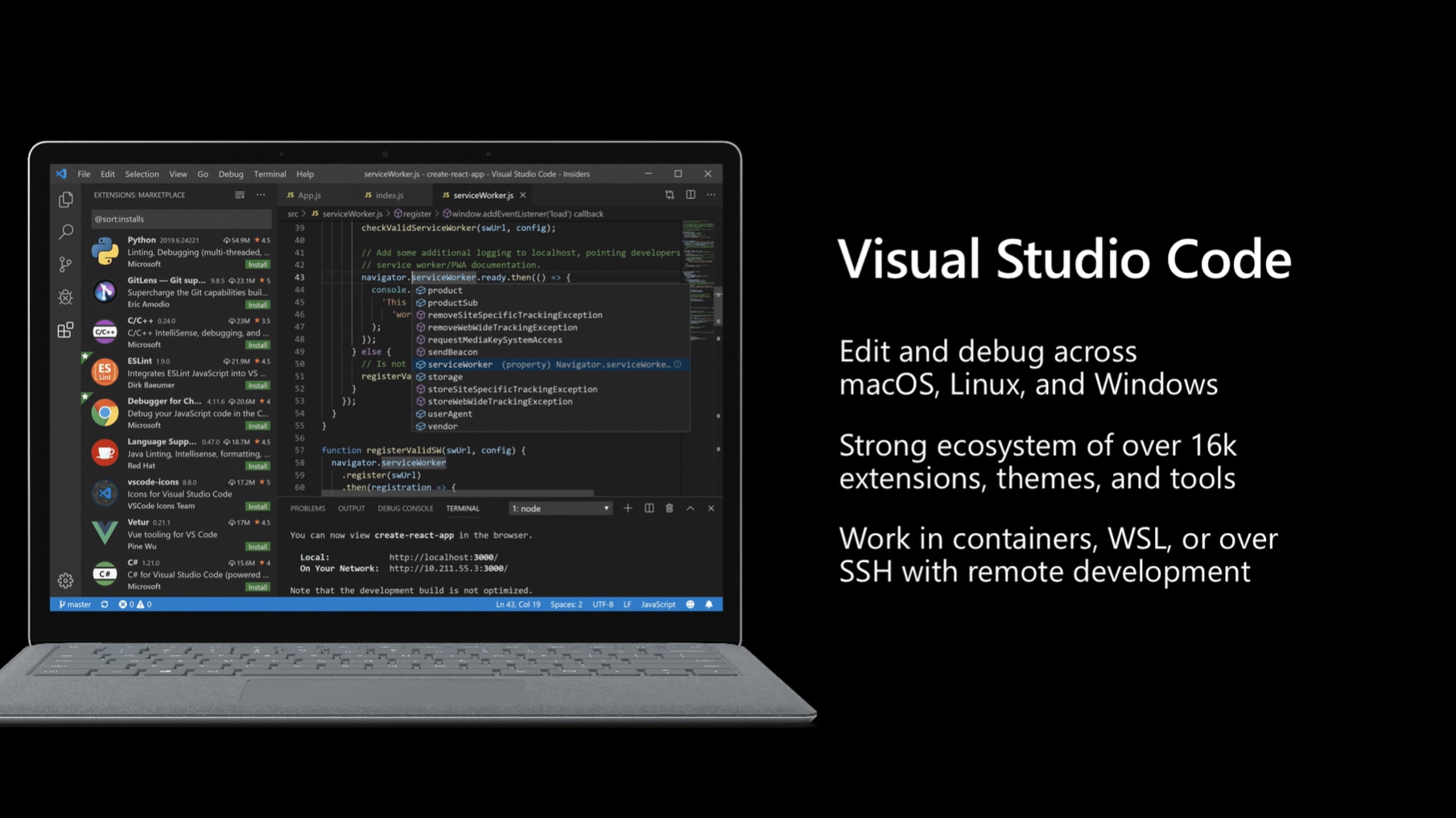The width and height of the screenshot is (1456, 818).
Task: Open the Debug view in activity bar
Action: tap(66, 297)
